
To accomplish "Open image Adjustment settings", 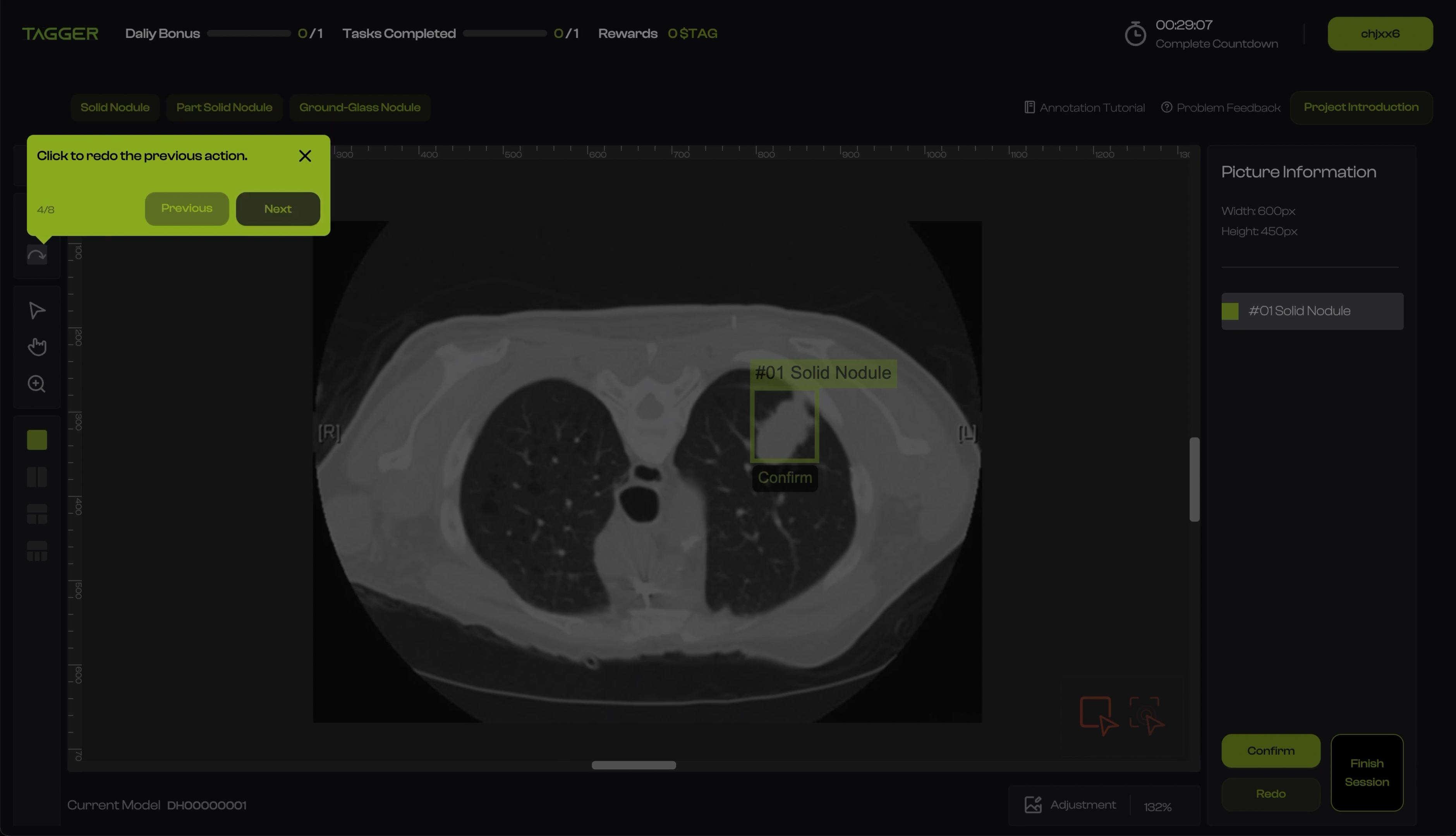I will [1071, 804].
